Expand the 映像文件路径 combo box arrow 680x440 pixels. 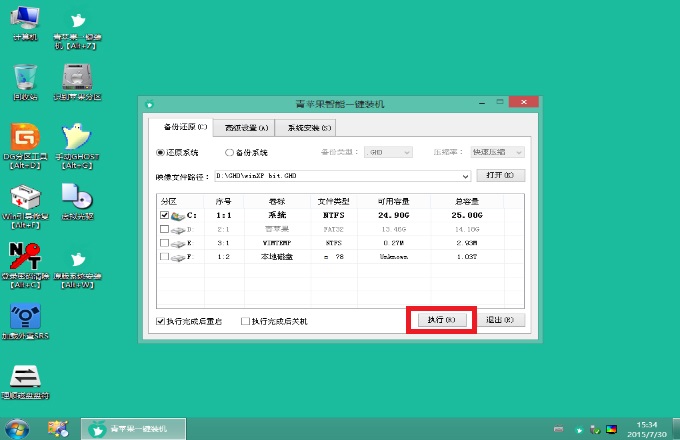pos(465,176)
